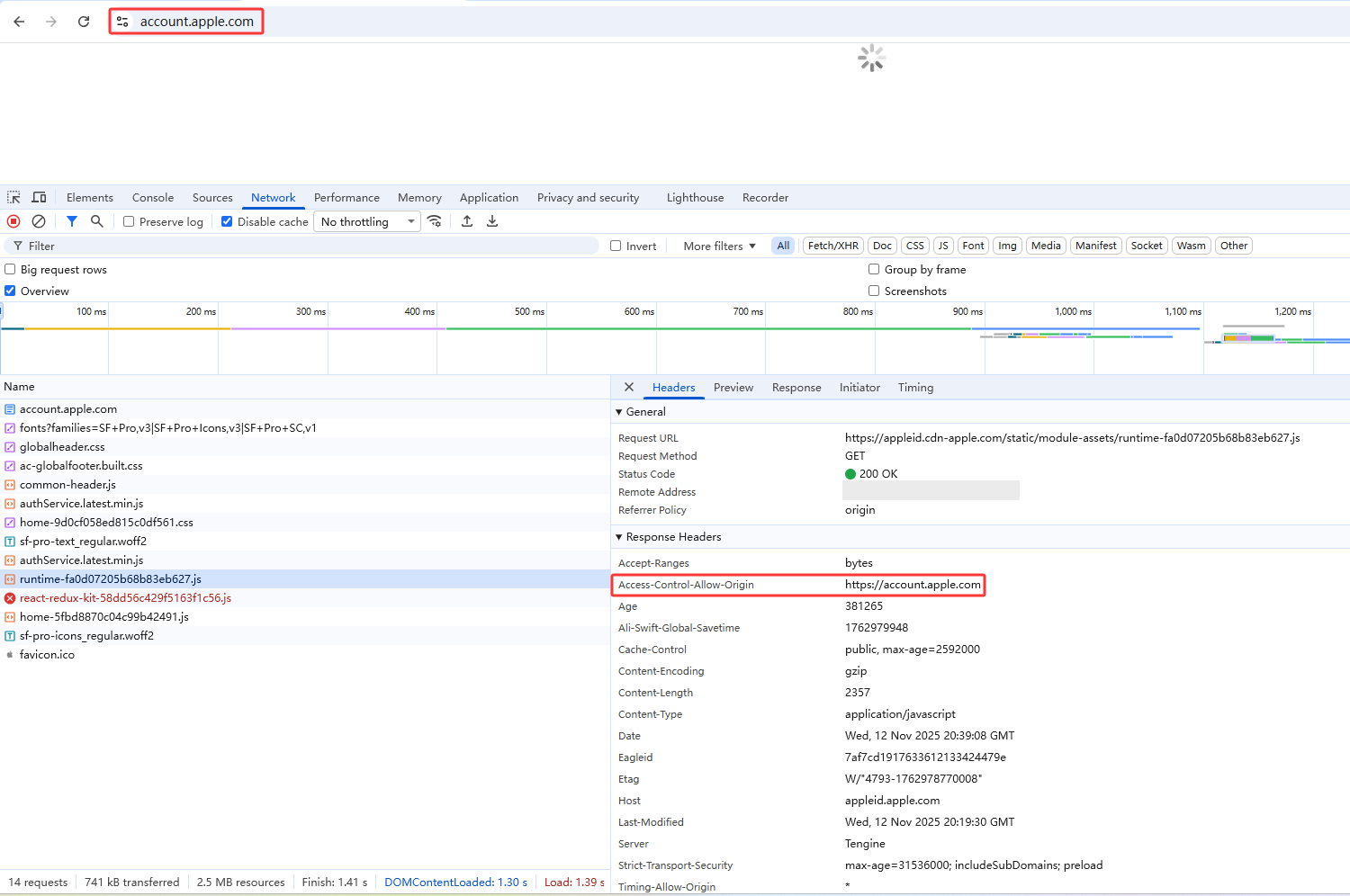
Task: Uncheck the Disable cache checkbox
Action: (x=227, y=222)
